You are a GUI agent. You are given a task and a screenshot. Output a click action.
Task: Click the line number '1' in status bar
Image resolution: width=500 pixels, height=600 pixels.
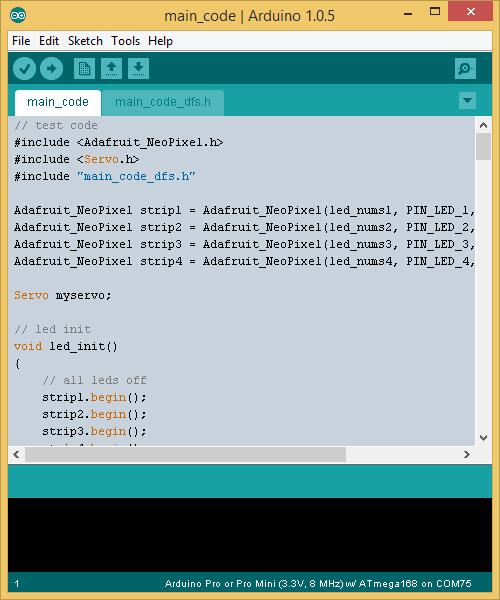coord(17,584)
